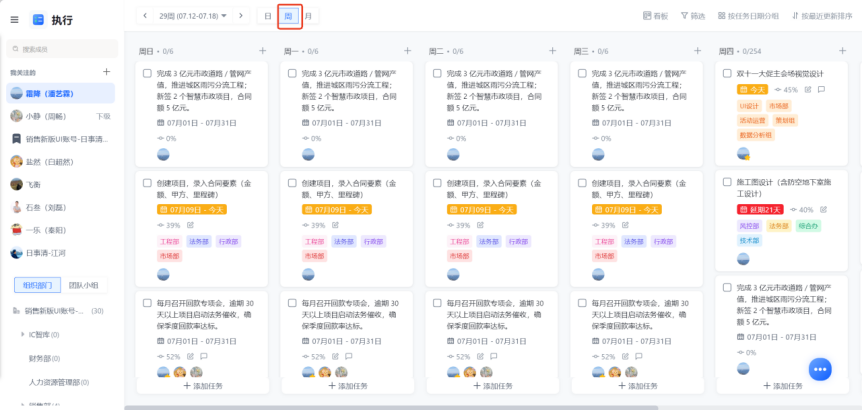The height and width of the screenshot is (411, 862).
Task: Click the 45% progress on 双十一大促主会场视觉设计 card
Action: (x=786, y=90)
